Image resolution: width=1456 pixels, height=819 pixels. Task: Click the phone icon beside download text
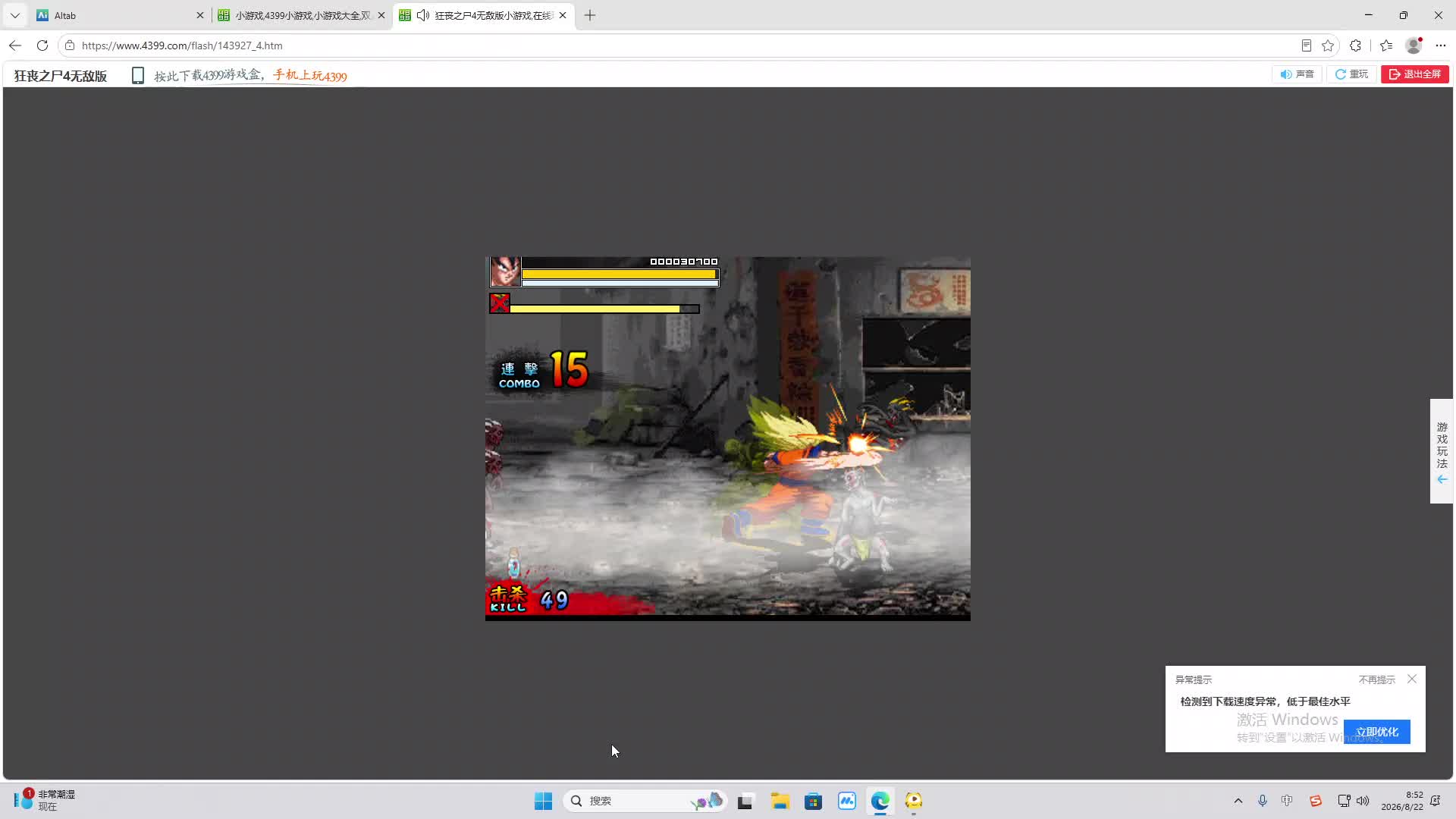[137, 75]
